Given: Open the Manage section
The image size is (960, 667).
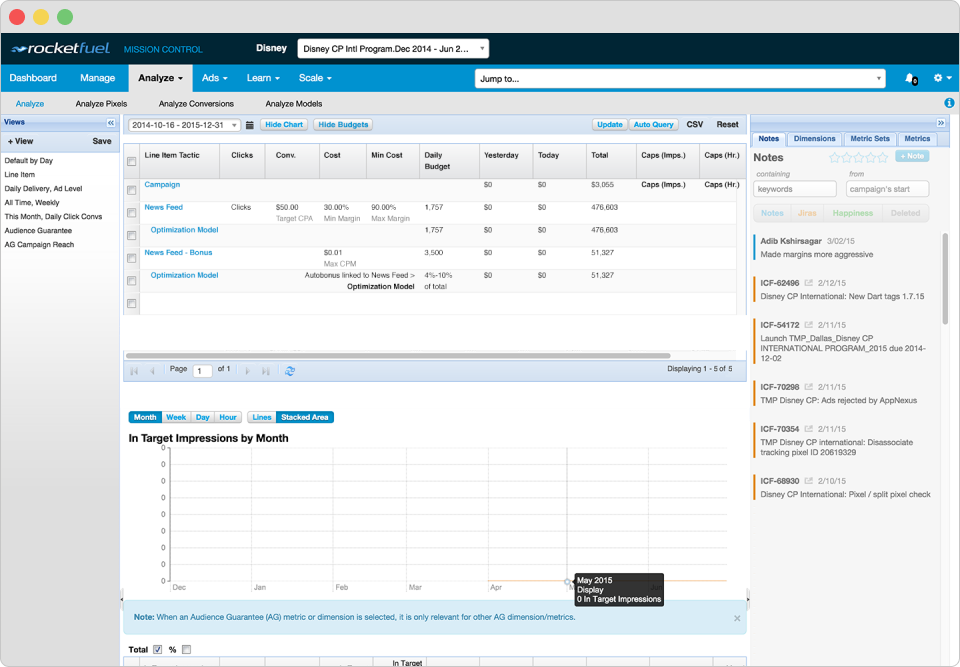Looking at the screenshot, I should (x=97, y=78).
